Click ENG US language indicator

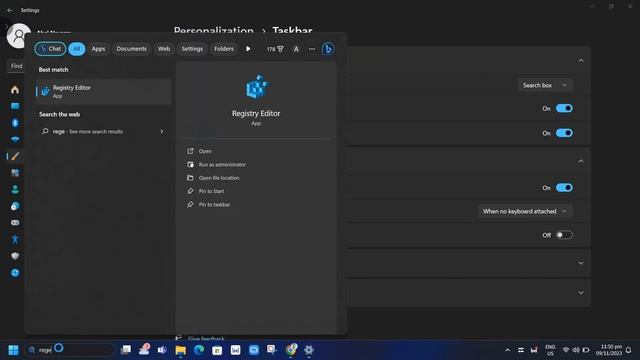click(x=550, y=350)
